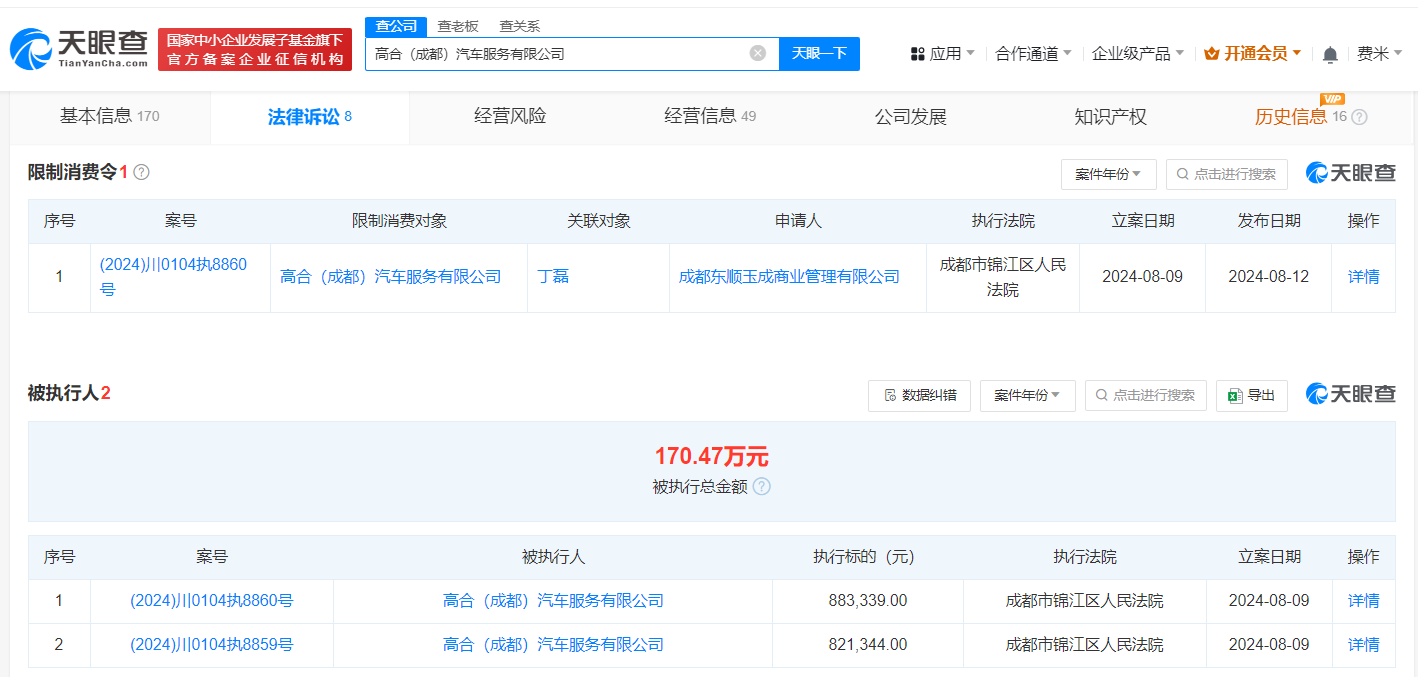Screen dimensions: 1418x677
Task: Switch to the 查老板 search tab
Action: tap(459, 25)
